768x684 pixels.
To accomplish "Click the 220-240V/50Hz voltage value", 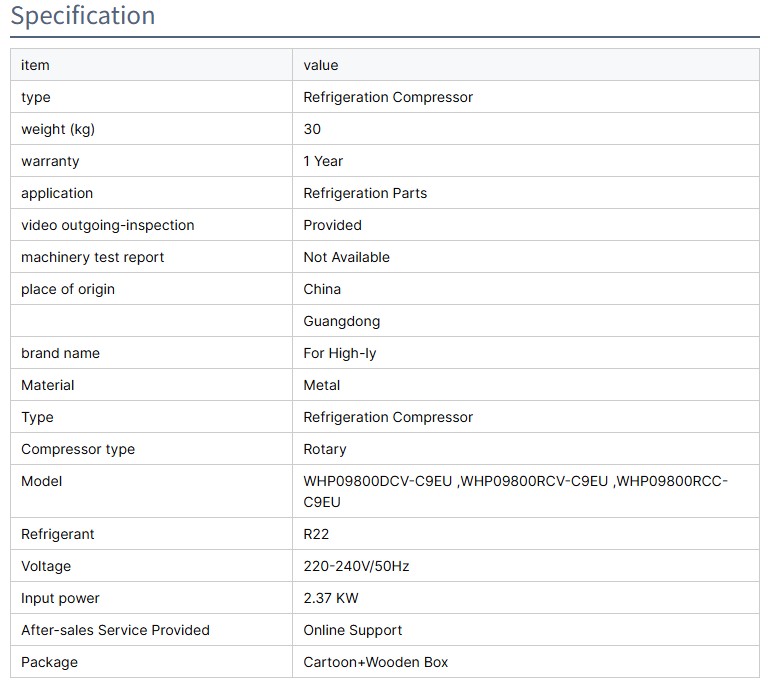I will 356,566.
